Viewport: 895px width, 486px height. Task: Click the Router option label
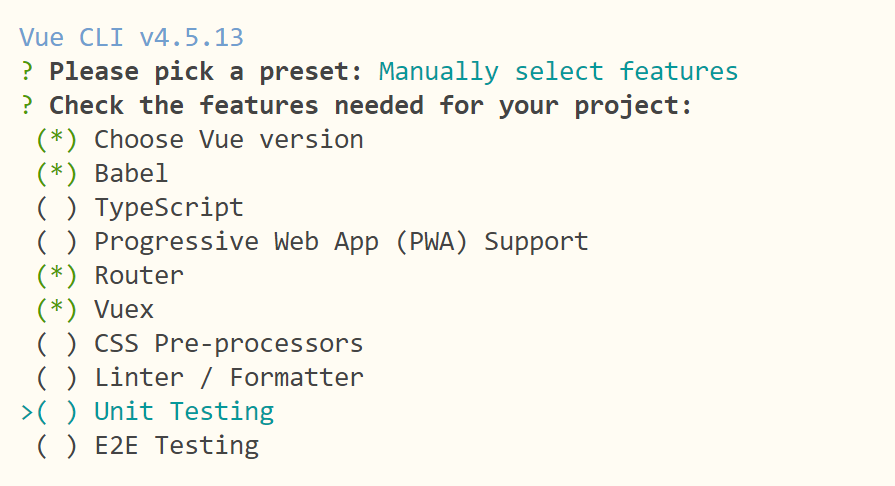click(139, 276)
